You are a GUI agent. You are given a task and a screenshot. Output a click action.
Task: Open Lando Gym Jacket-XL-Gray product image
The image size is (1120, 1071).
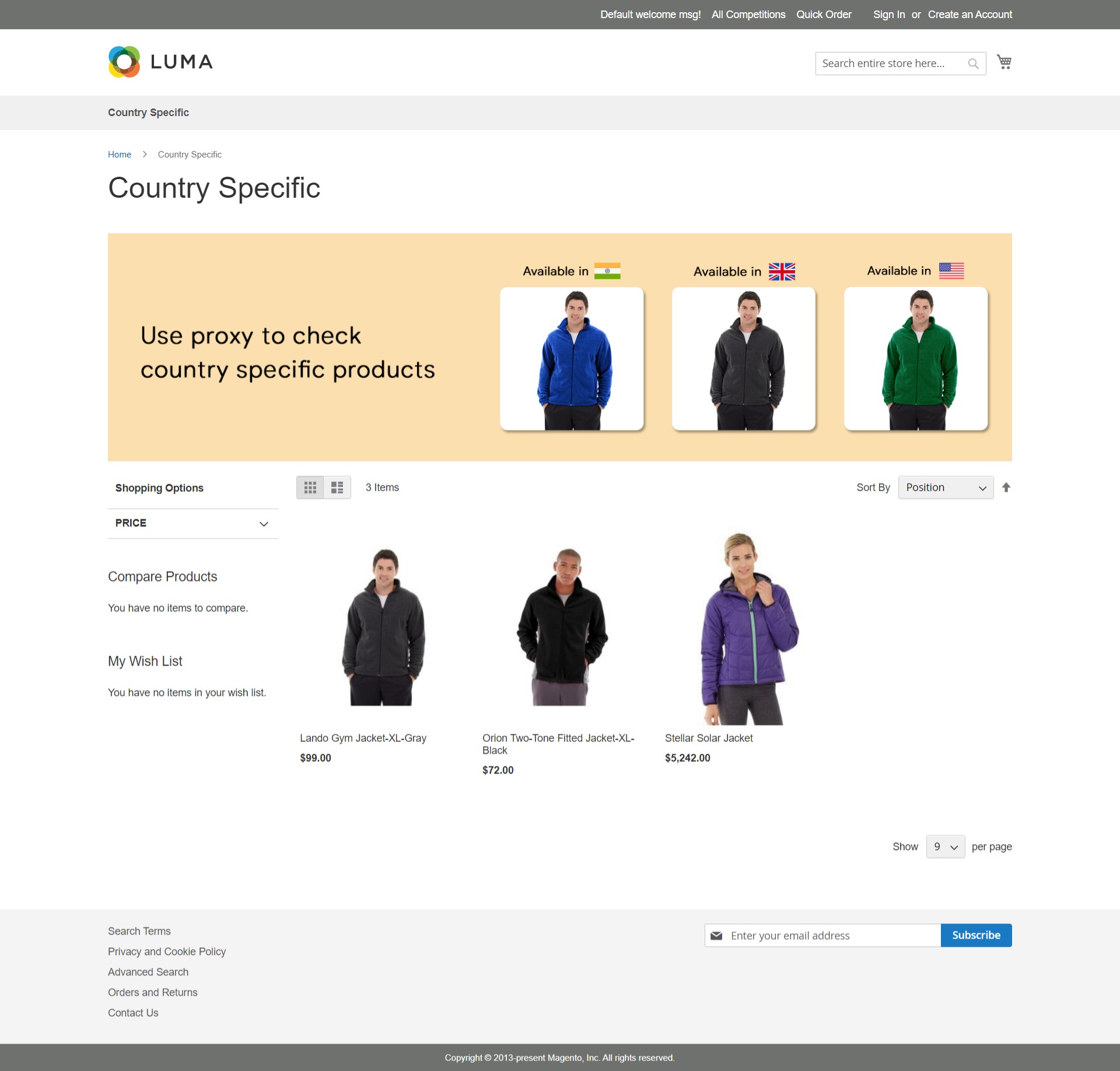[383, 628]
